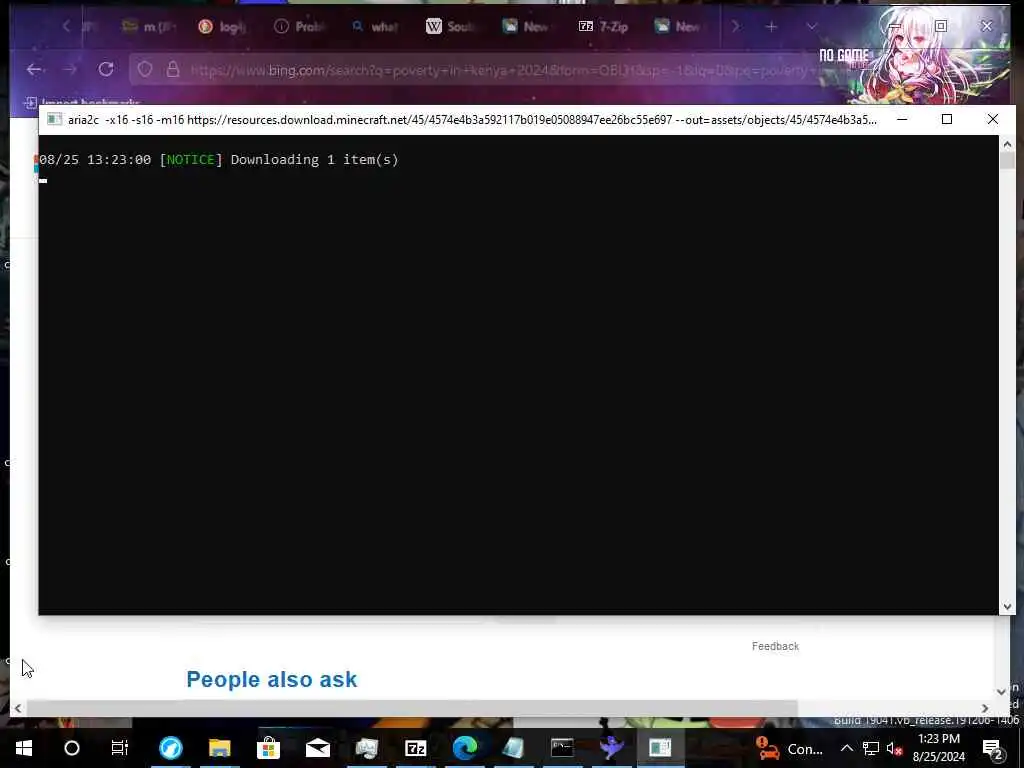Select the active aria2c console taskbar icon
This screenshot has width=1024, height=768.
tap(660, 748)
